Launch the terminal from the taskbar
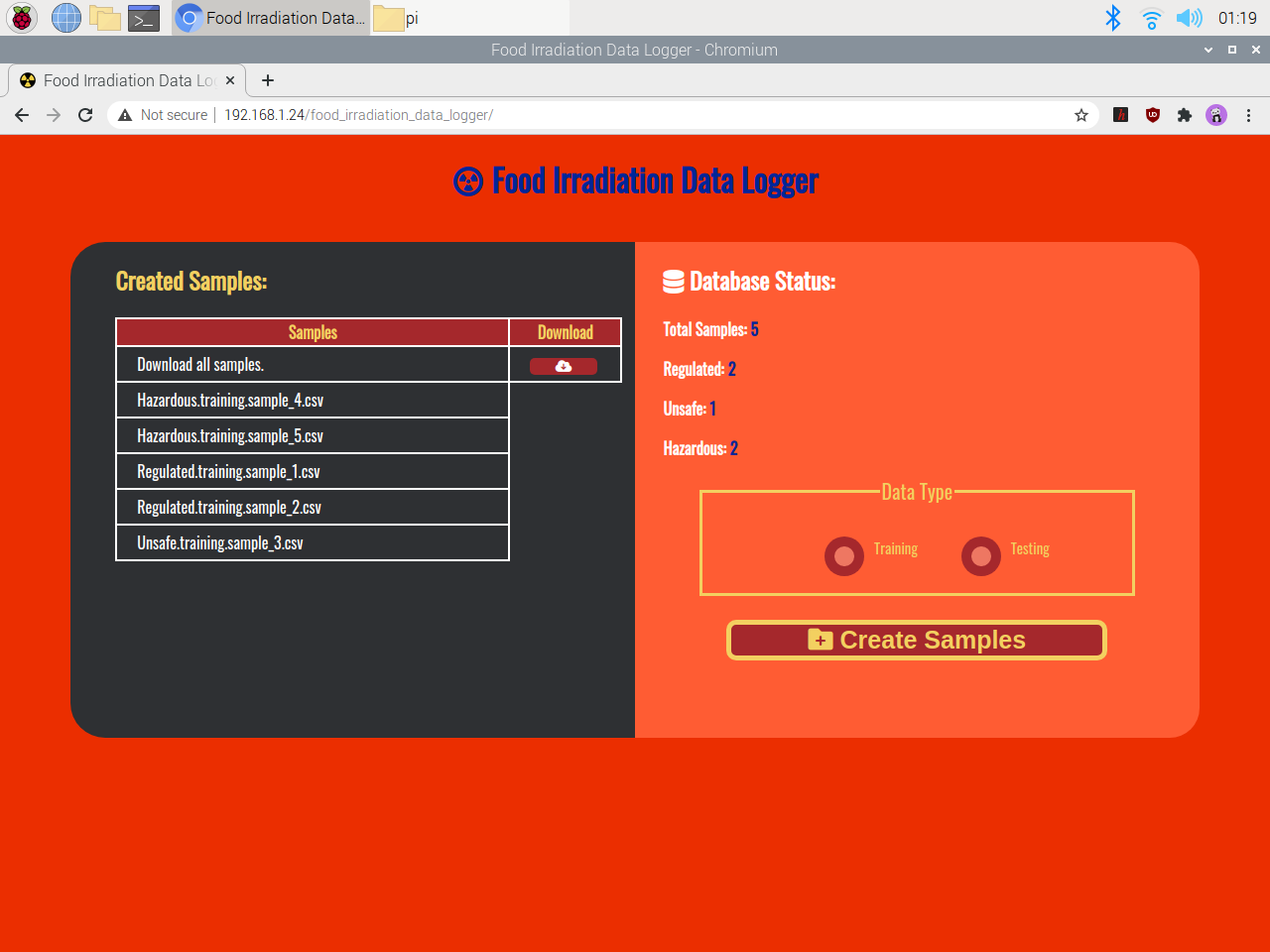Screen dimensions: 1270x952 [x=143, y=17]
